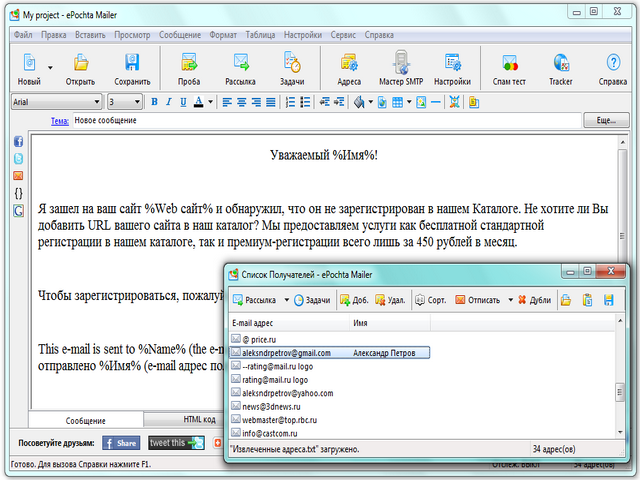The width and height of the screenshot is (640, 480).
Task: Expand Отписать dropdown arrow in recipients window
Action: [510, 300]
